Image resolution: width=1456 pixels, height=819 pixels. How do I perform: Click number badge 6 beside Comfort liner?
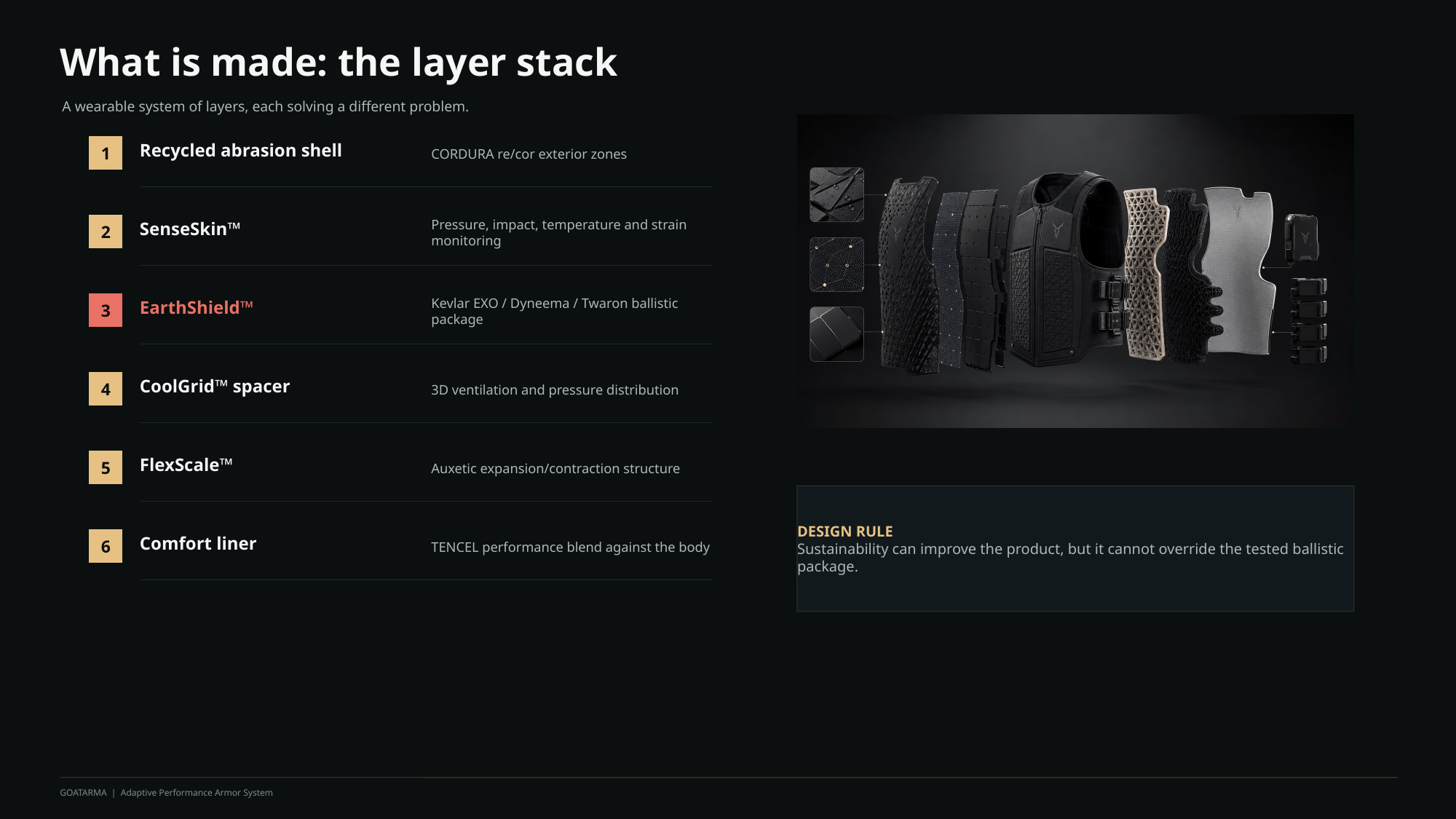coord(106,546)
